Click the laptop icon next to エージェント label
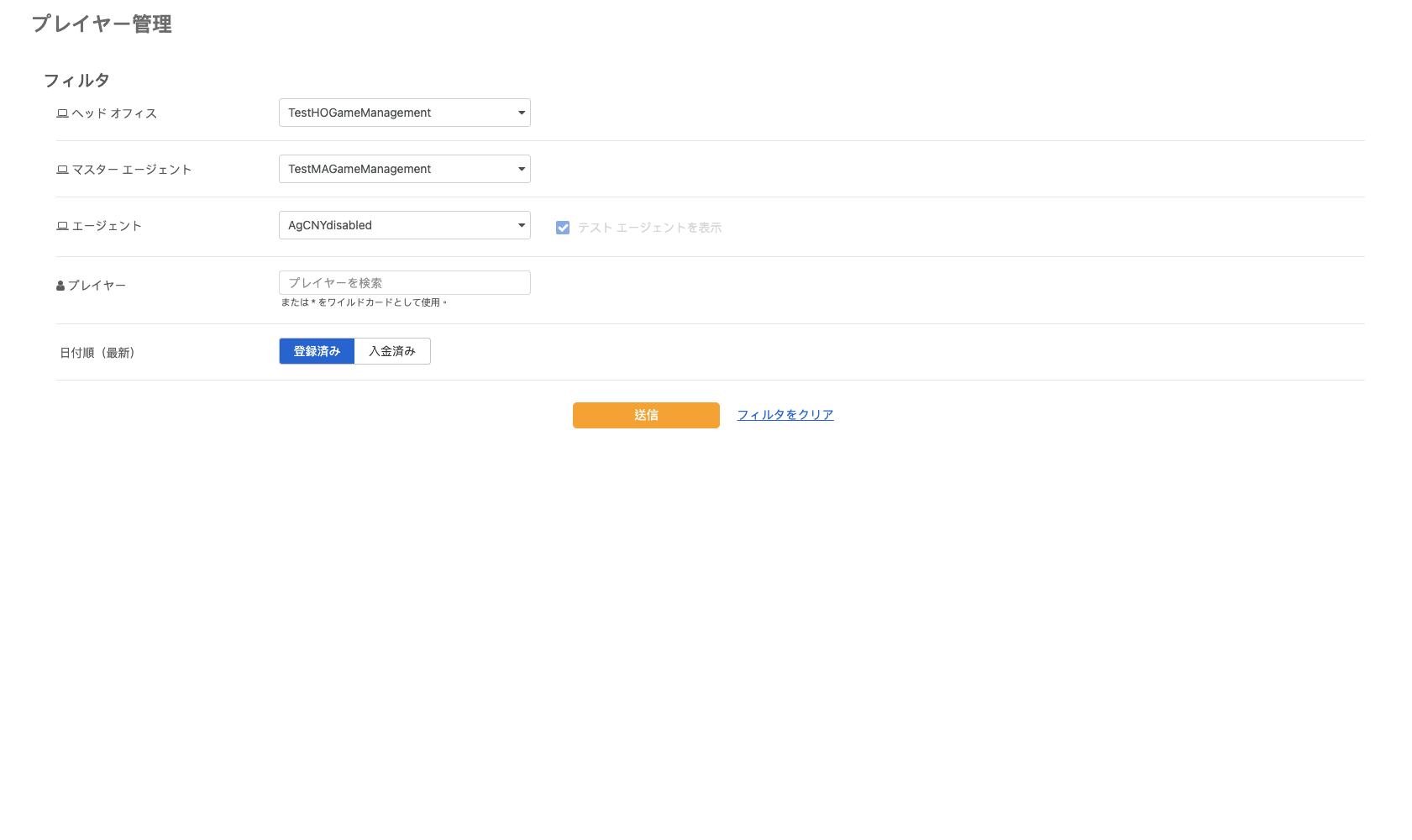This screenshot has height=840, width=1412. (62, 226)
